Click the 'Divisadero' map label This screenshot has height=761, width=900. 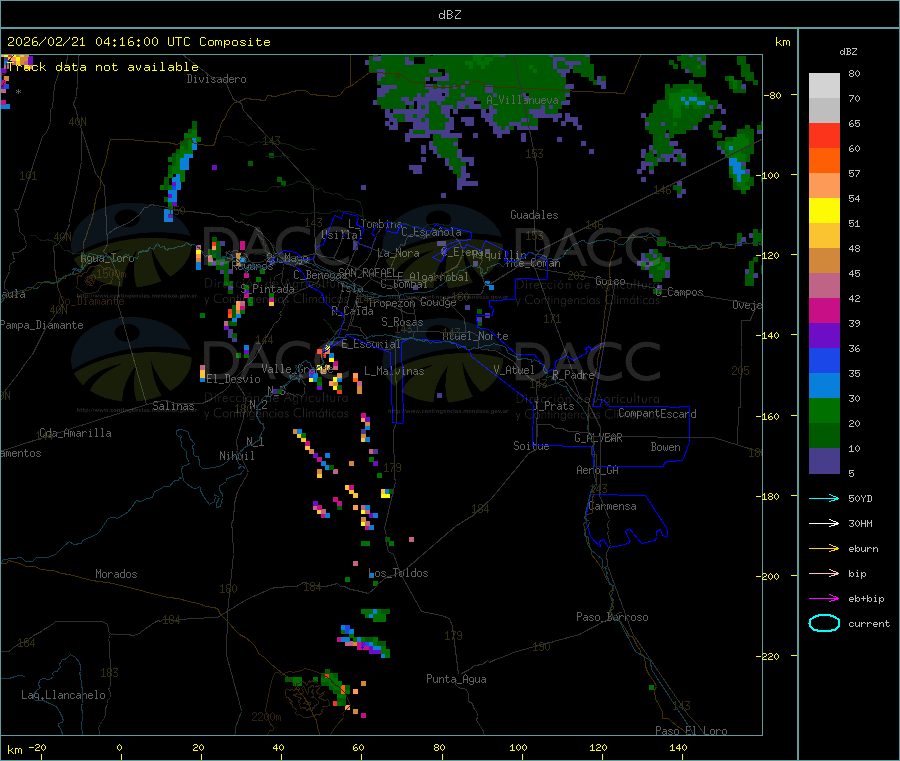tap(216, 79)
